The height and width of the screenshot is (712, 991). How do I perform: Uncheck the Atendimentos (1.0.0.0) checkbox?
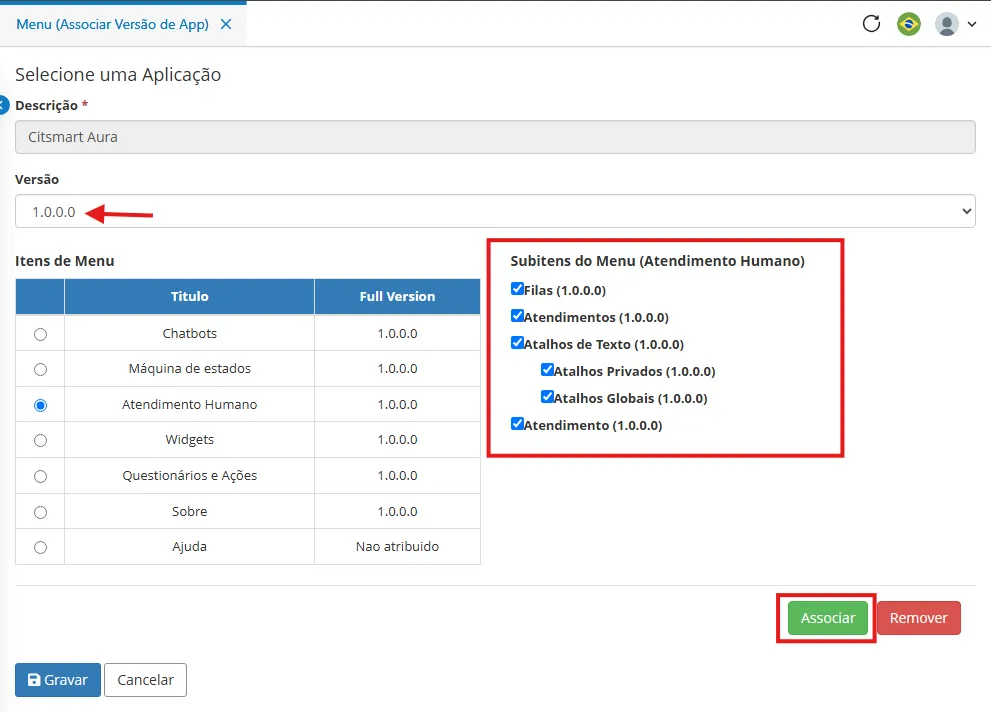(x=517, y=316)
